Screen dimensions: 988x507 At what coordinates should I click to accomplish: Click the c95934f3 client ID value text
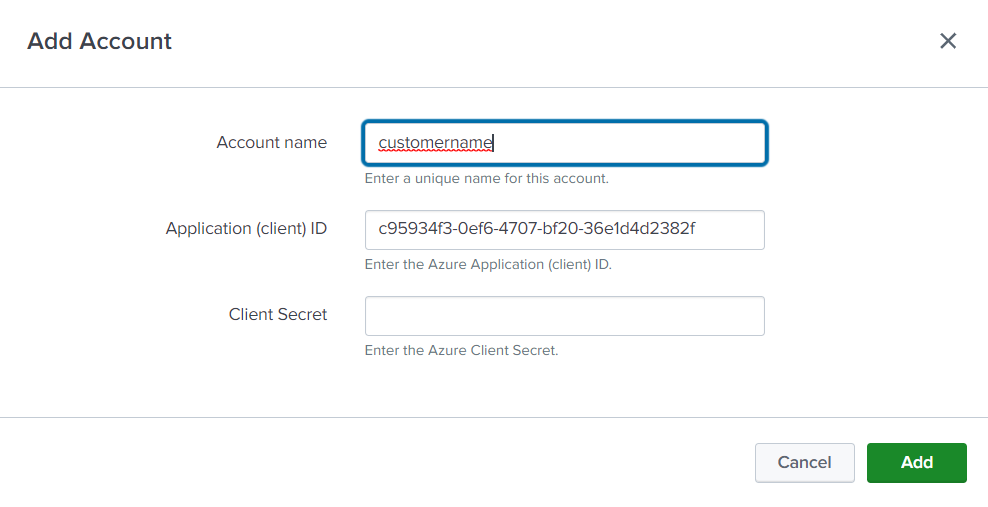tap(536, 229)
